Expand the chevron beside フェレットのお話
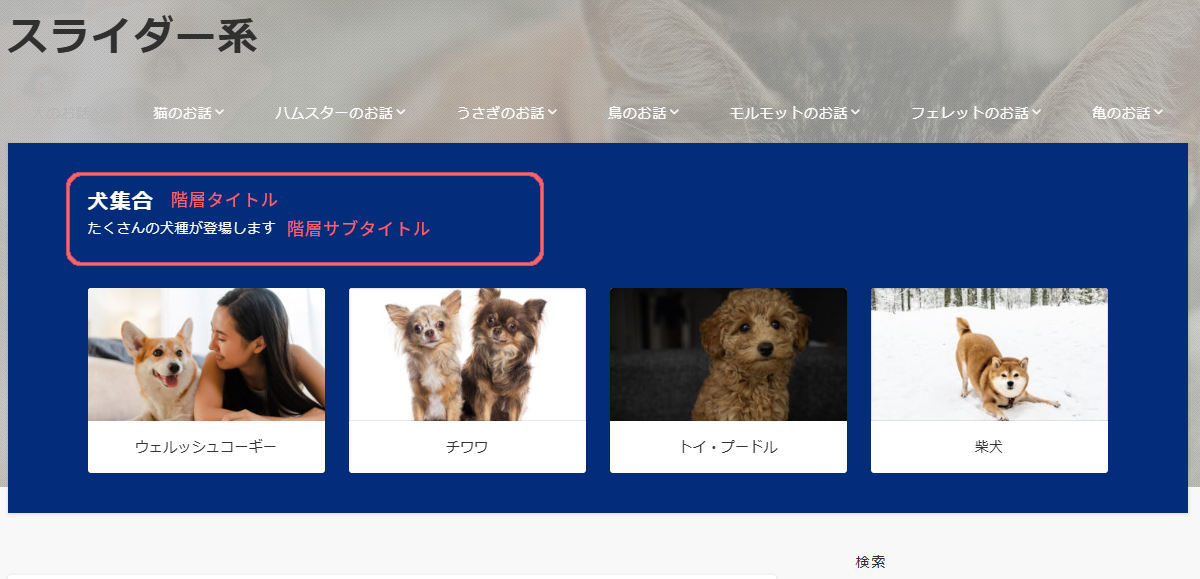 click(x=1037, y=112)
